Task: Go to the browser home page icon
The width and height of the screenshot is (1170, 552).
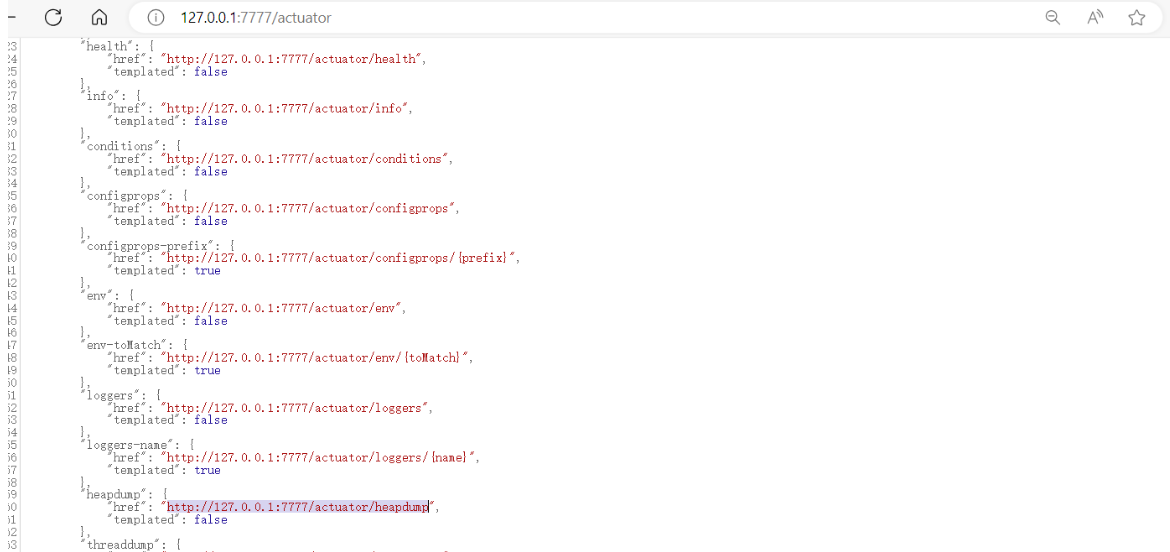Action: pyautogui.click(x=99, y=17)
